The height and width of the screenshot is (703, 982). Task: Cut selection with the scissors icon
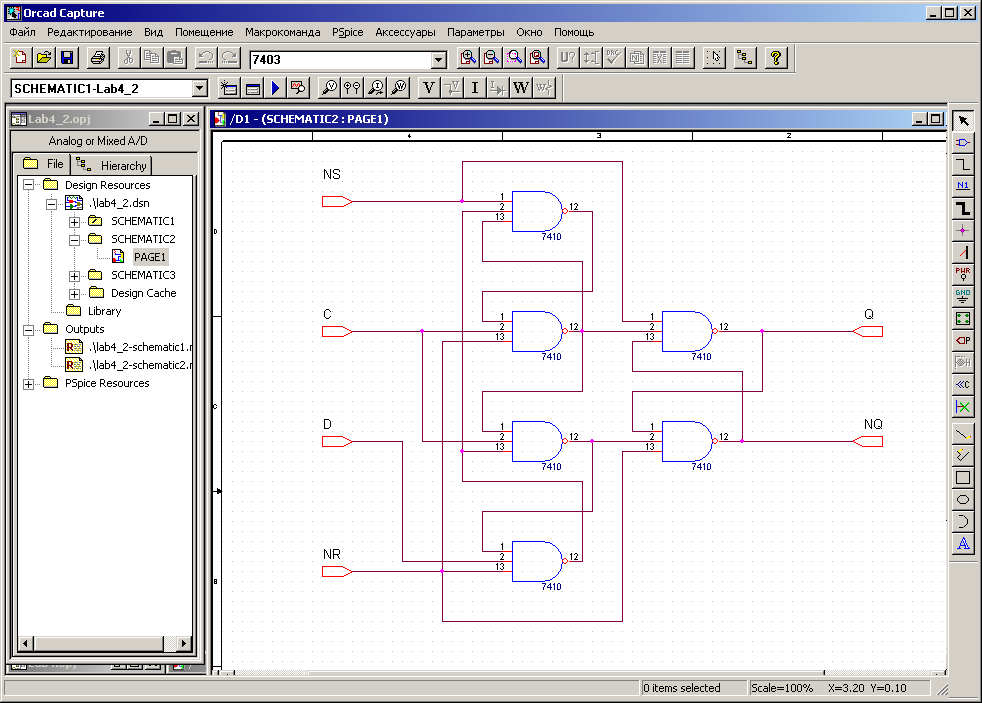click(x=128, y=58)
